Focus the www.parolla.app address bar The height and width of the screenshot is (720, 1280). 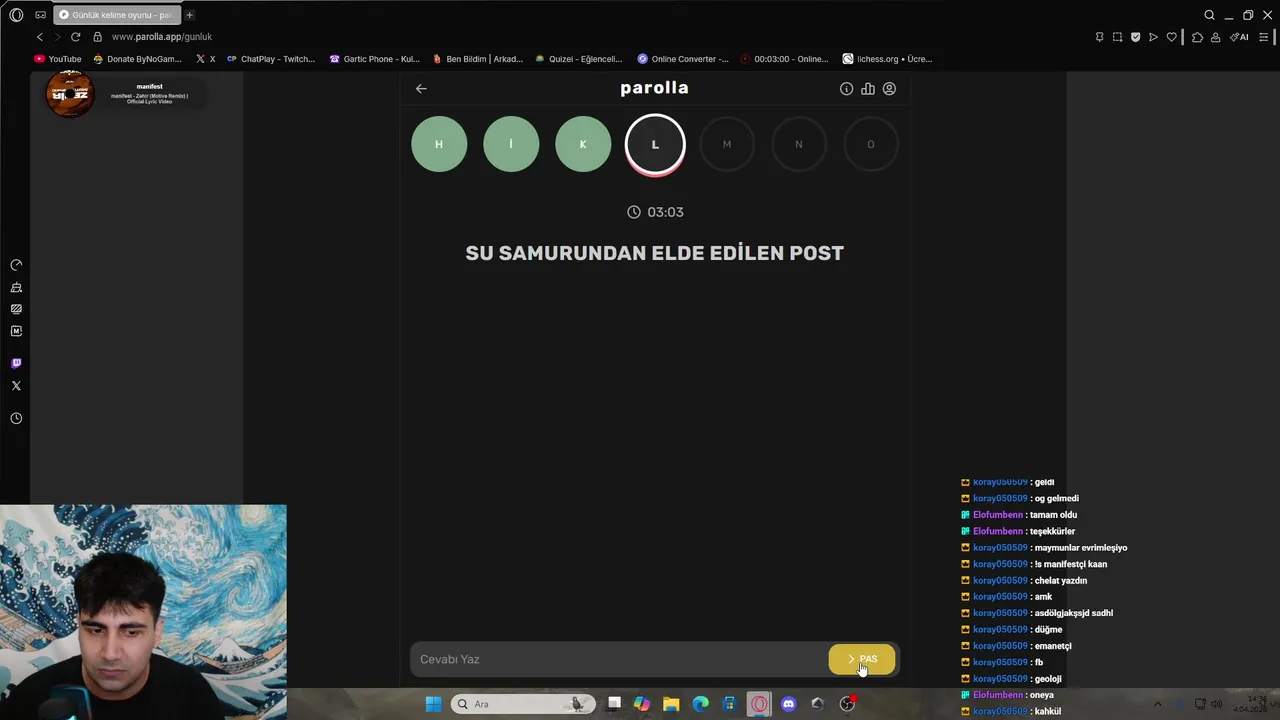pos(162,37)
